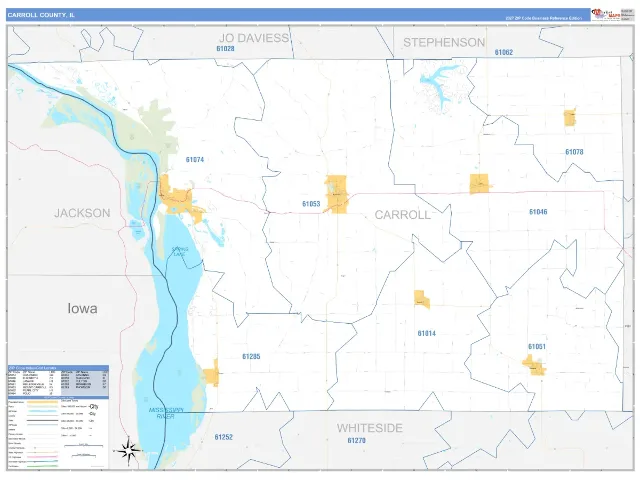This screenshot has width=640, height=480.
Task: Click the orange swatch in the map legend
Action: tap(42, 402)
